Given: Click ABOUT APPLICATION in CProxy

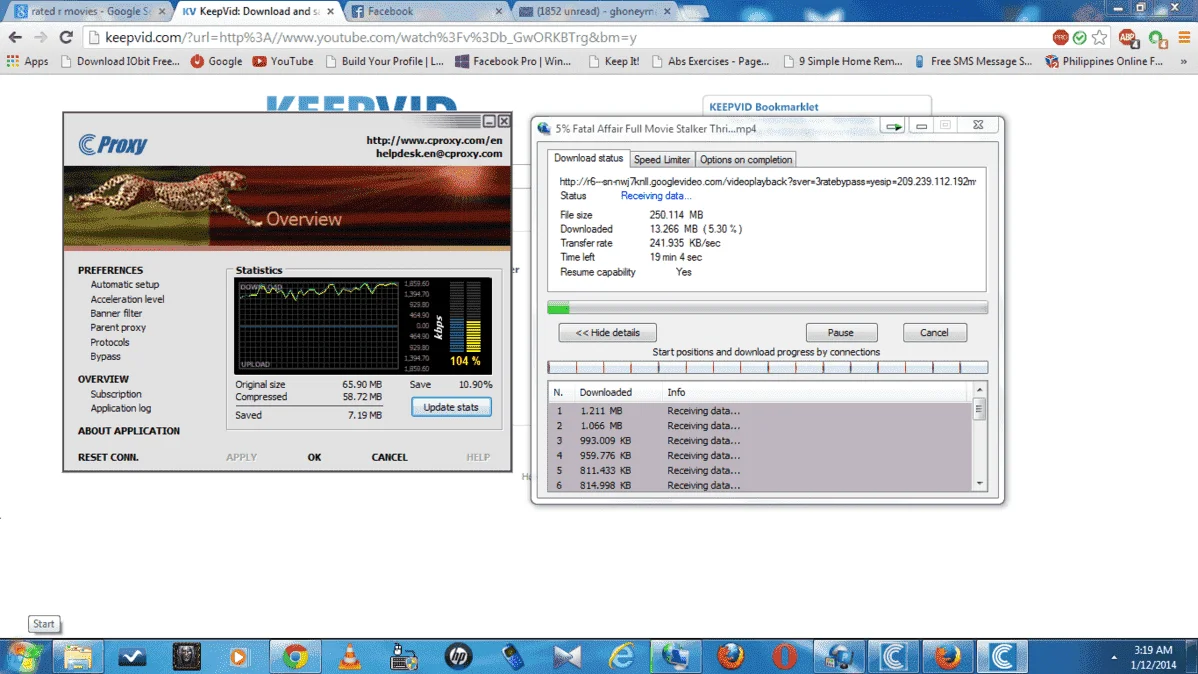Looking at the screenshot, I should pyautogui.click(x=128, y=431).
